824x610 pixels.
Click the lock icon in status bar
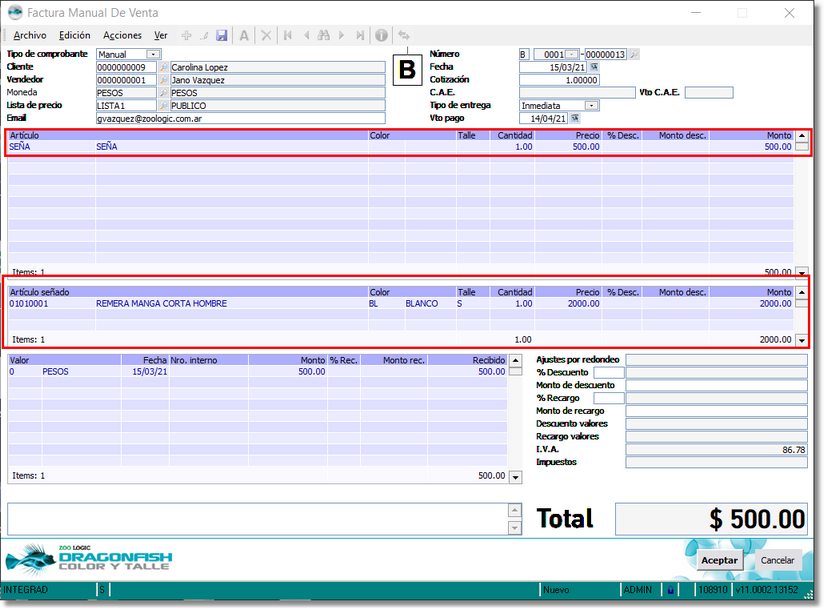pos(670,590)
